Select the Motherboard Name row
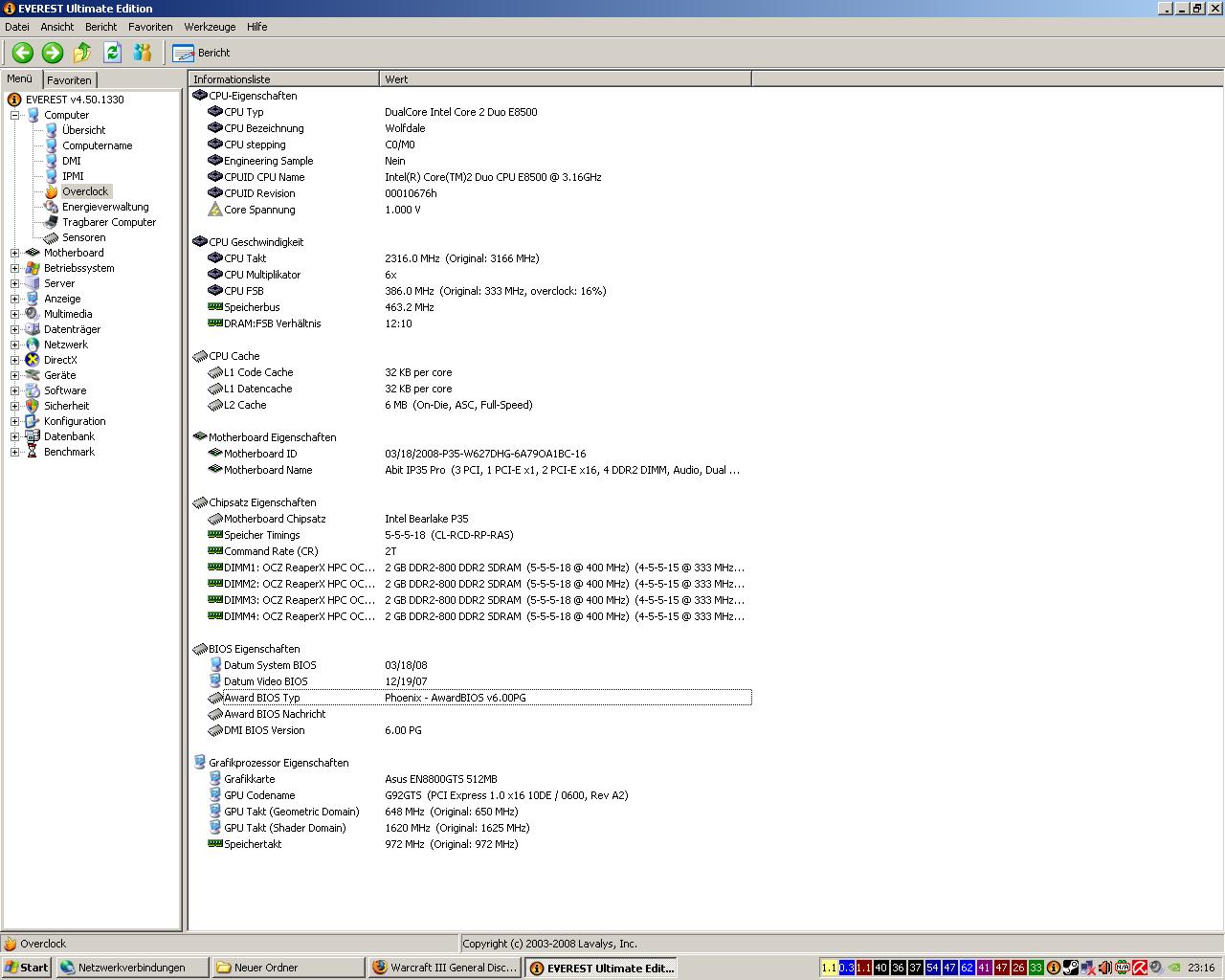The image size is (1225, 980). 470,470
